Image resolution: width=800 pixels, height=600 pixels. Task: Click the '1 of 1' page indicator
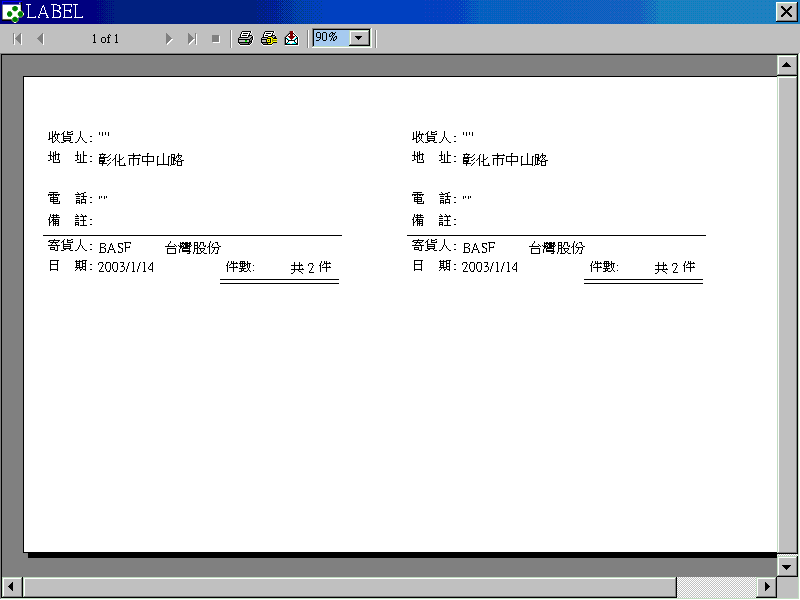(x=105, y=39)
